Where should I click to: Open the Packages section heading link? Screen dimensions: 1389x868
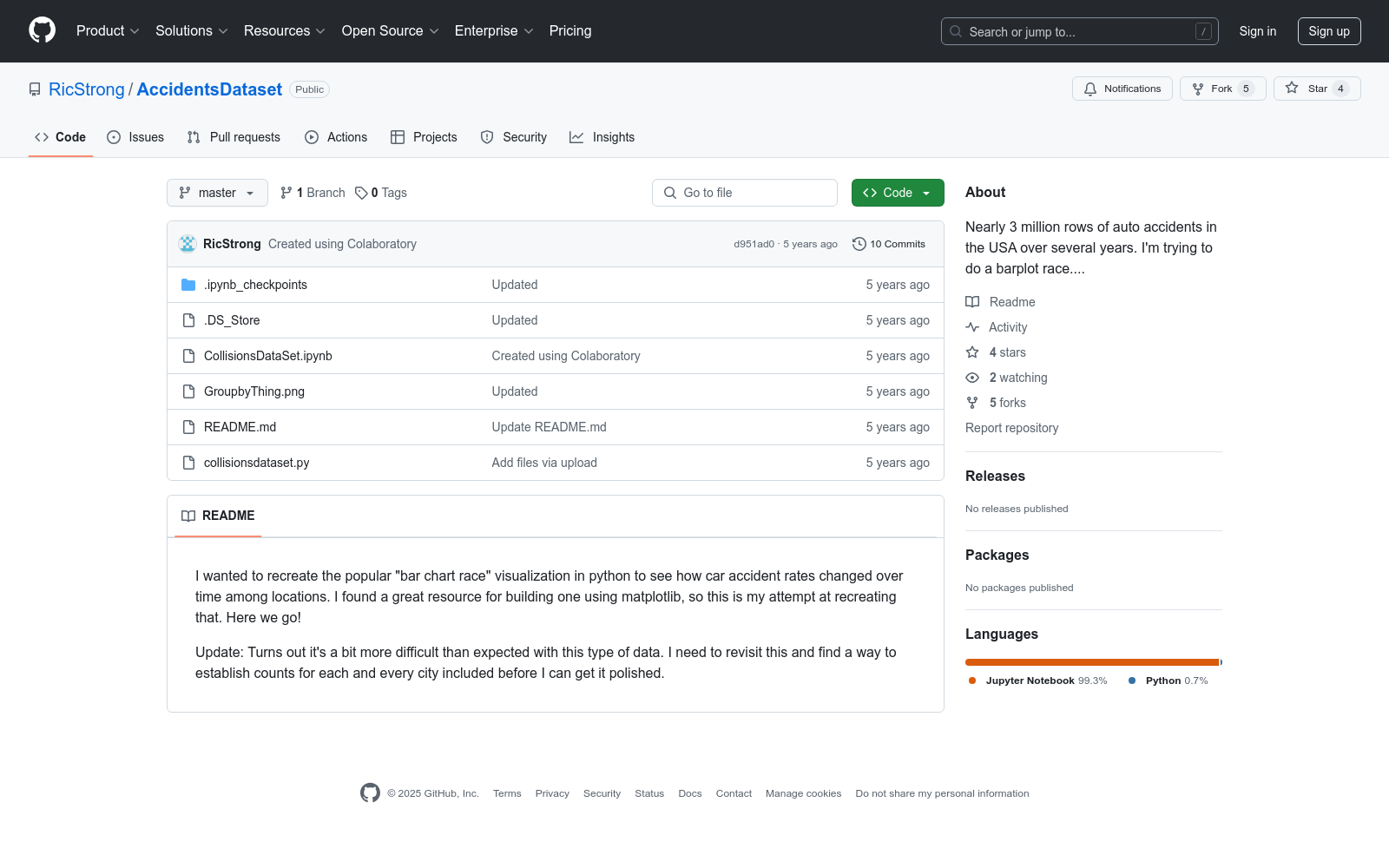pyautogui.click(x=997, y=555)
